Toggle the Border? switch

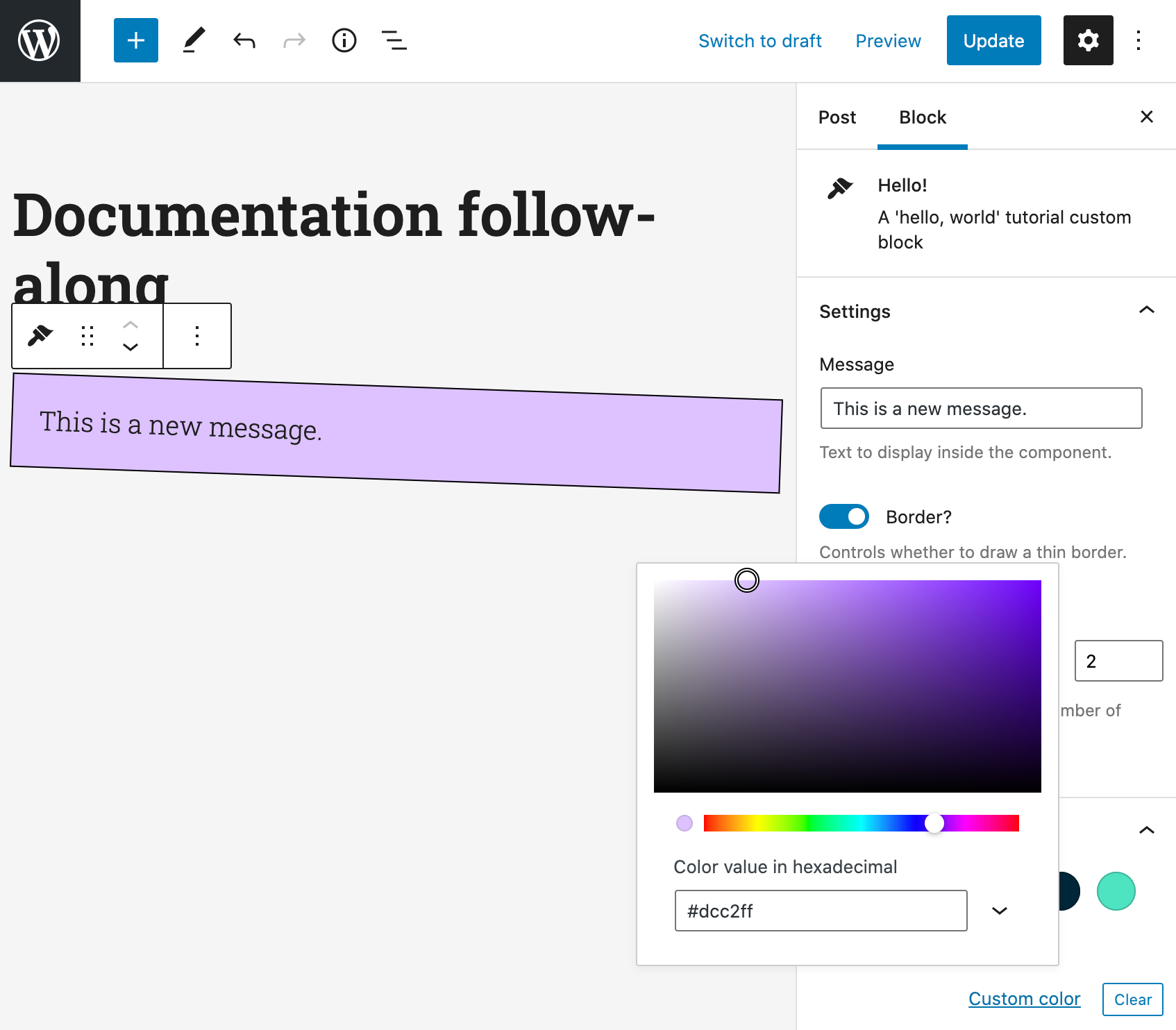pos(844,517)
